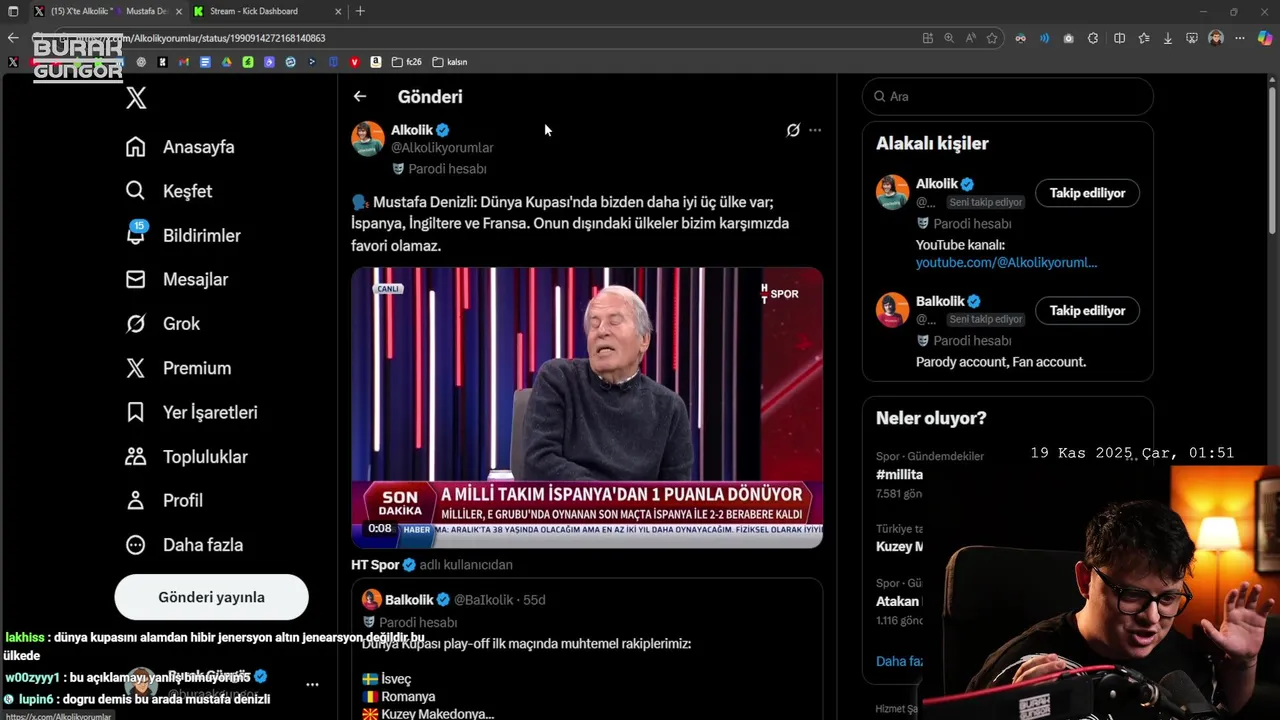This screenshot has width=1280, height=720.
Task: Open the post's three-dot more menu
Action: click(815, 130)
